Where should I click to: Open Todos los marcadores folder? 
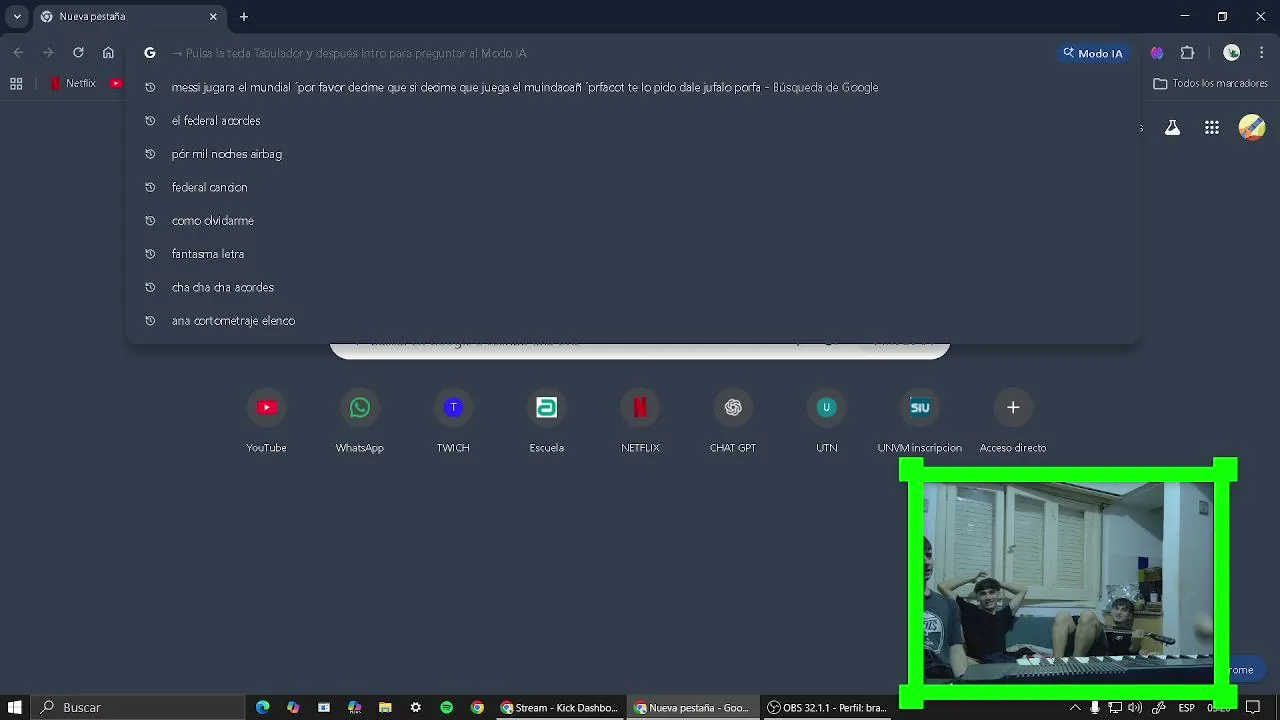(1211, 84)
